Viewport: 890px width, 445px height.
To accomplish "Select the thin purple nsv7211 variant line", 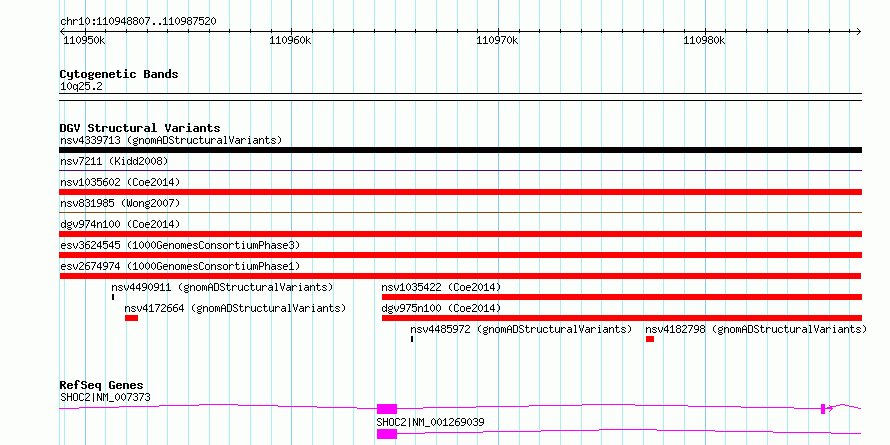I will 460,170.
